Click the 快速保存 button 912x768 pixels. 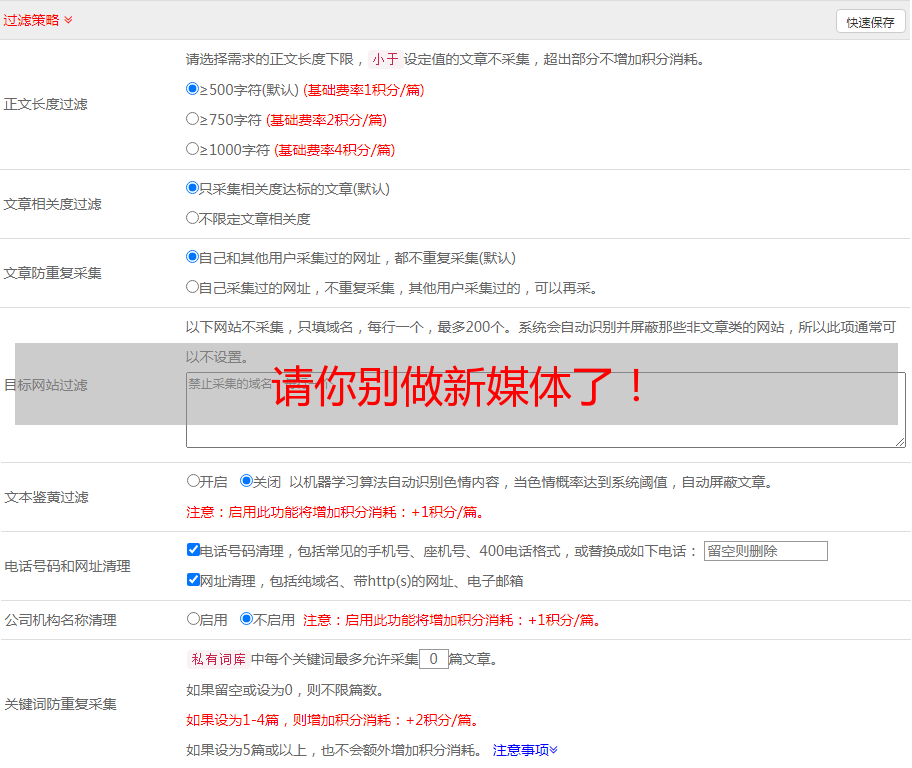coord(870,22)
